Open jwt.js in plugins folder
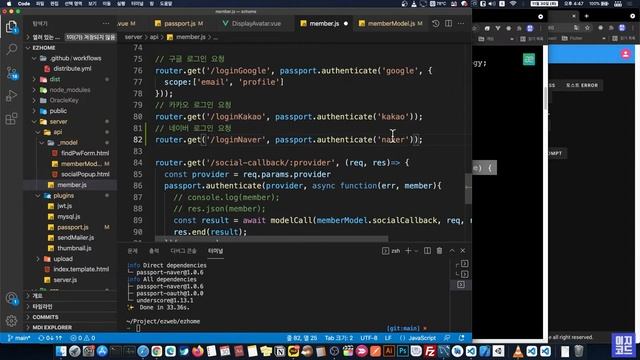640x360 pixels. coord(64,206)
